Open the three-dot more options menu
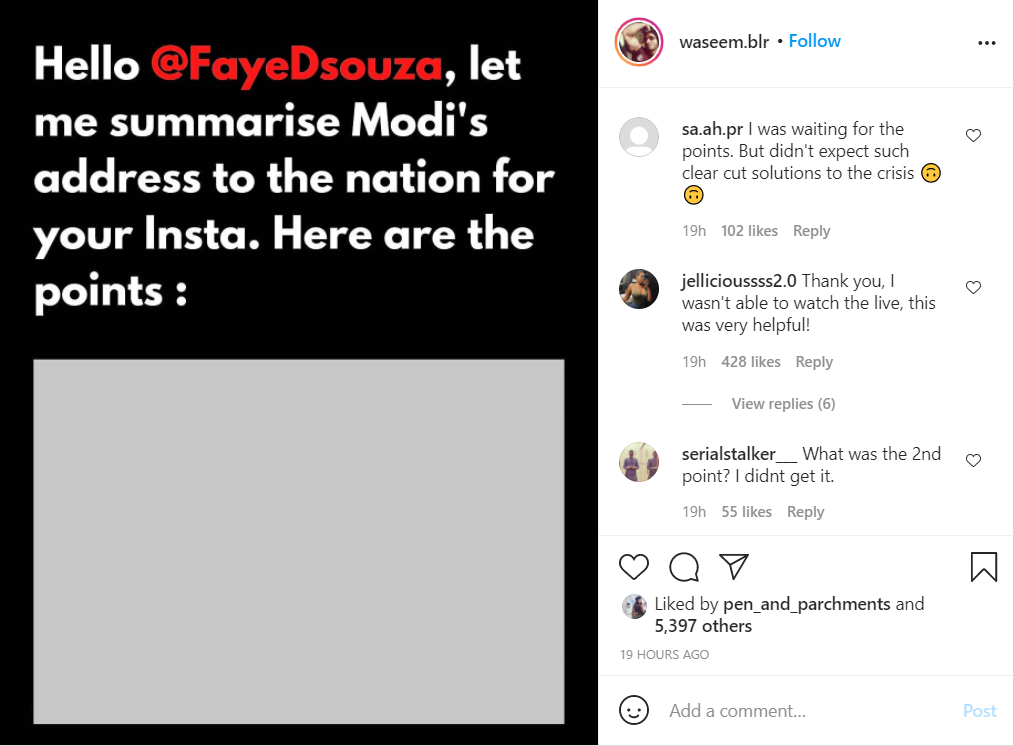Screen dimensions: 1013x746 (x=986, y=43)
